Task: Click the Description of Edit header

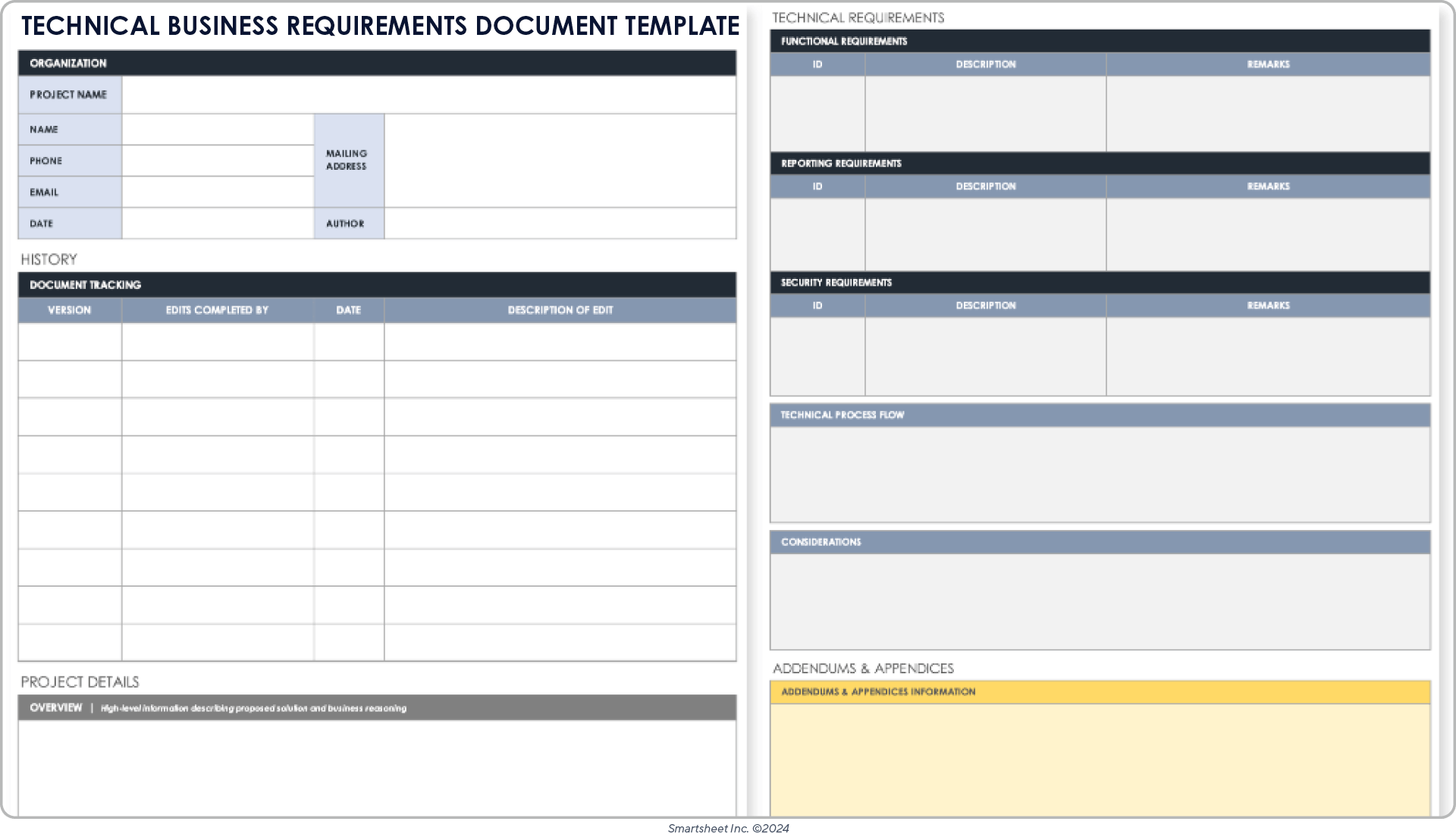Action: pos(560,310)
